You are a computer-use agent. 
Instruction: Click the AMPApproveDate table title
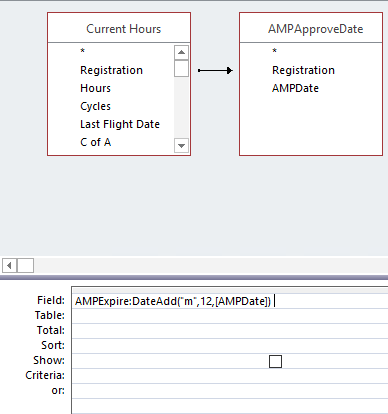coord(316,29)
